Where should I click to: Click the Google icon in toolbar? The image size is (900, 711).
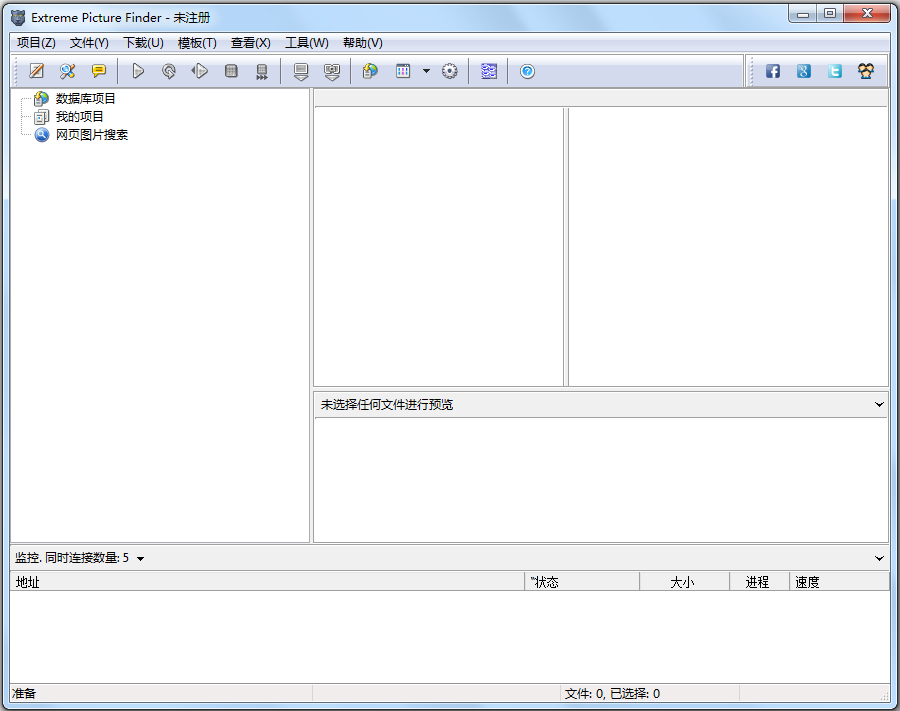tap(804, 71)
